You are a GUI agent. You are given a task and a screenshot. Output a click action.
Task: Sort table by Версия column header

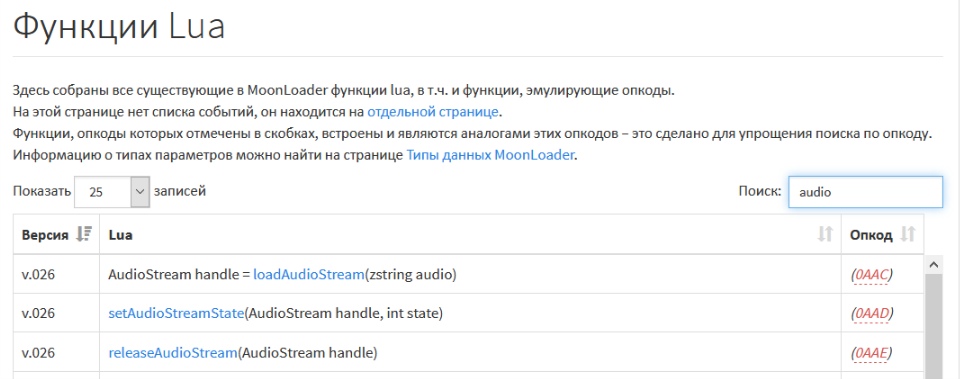[x=56, y=235]
